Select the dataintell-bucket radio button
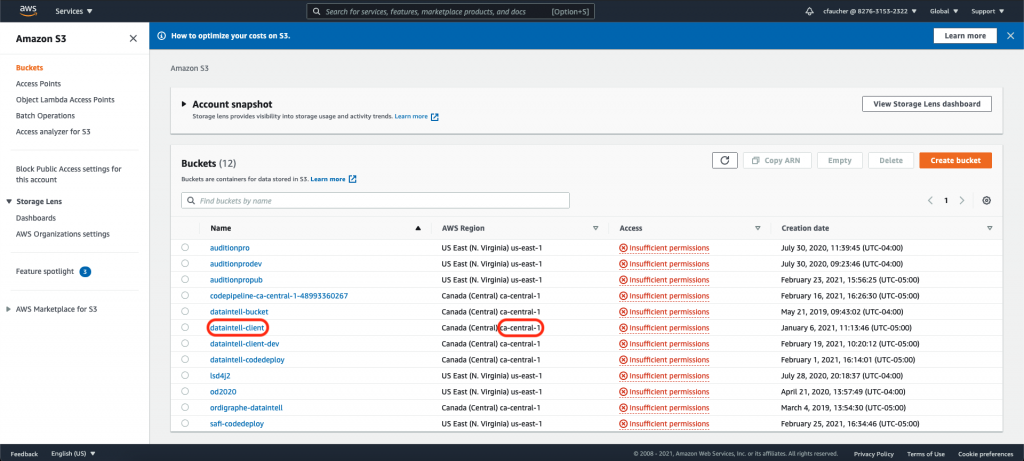Viewport: 1024px width, 461px height. pos(185,311)
